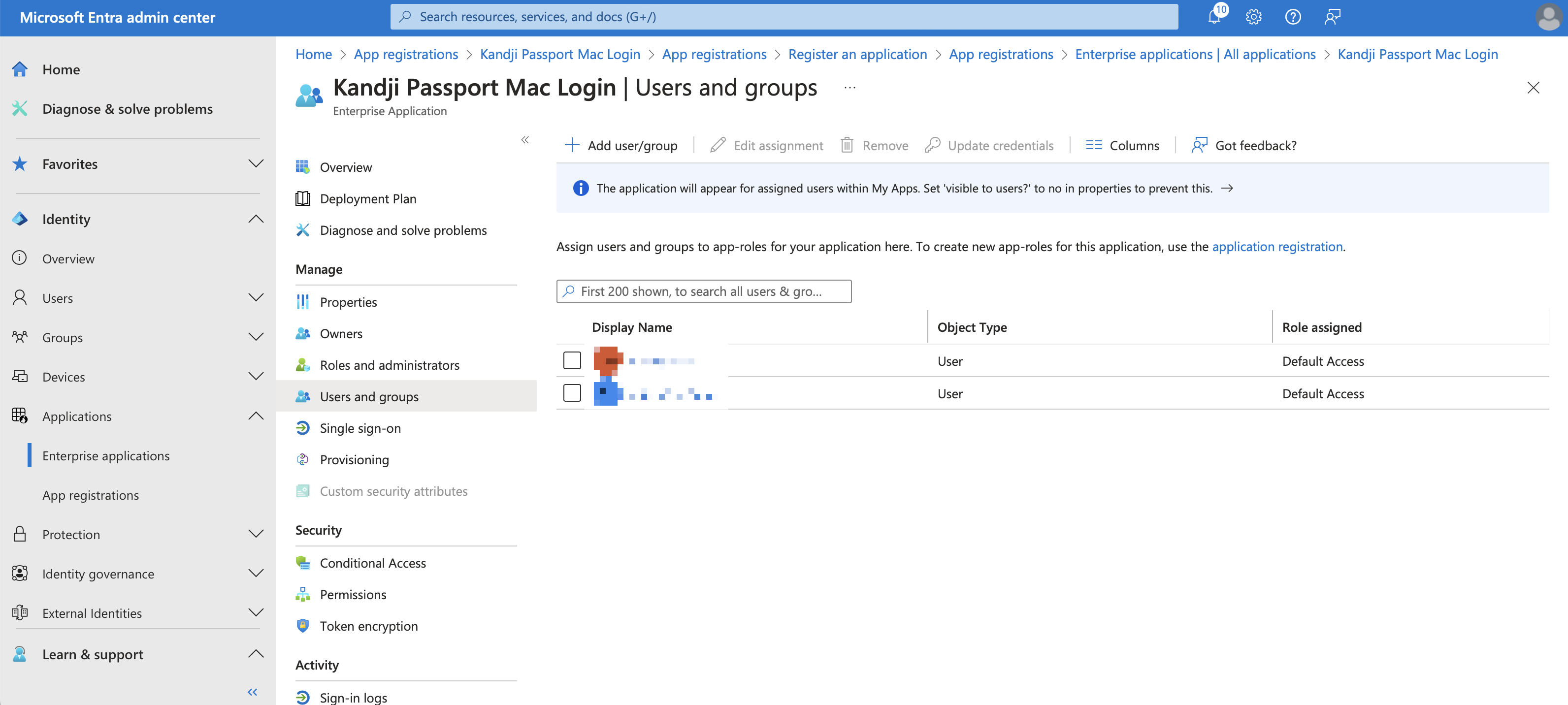This screenshot has width=1568, height=705.
Task: Click the Edit assignment button
Action: pos(766,145)
